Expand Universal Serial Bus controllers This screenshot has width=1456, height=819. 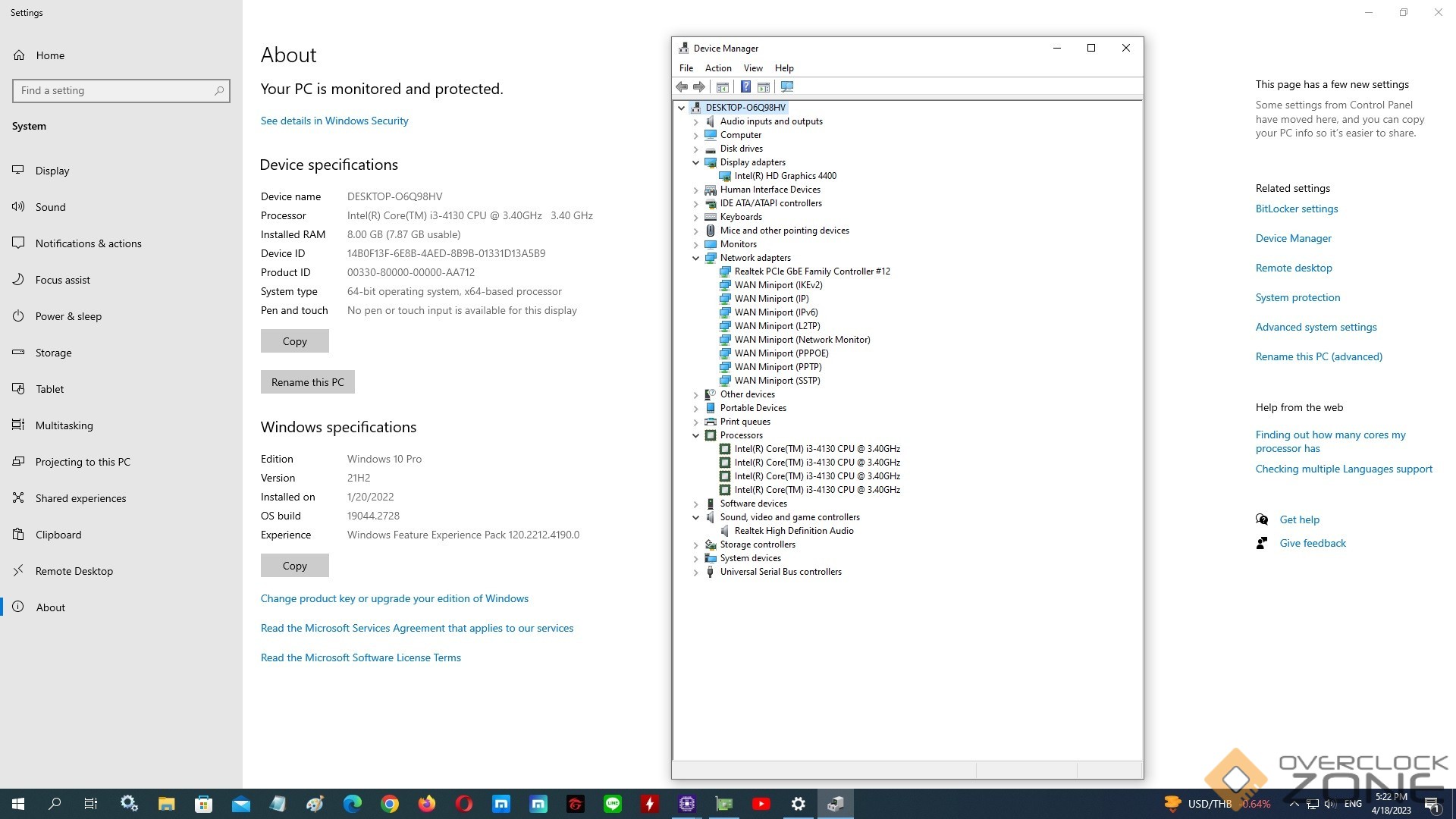pyautogui.click(x=695, y=573)
